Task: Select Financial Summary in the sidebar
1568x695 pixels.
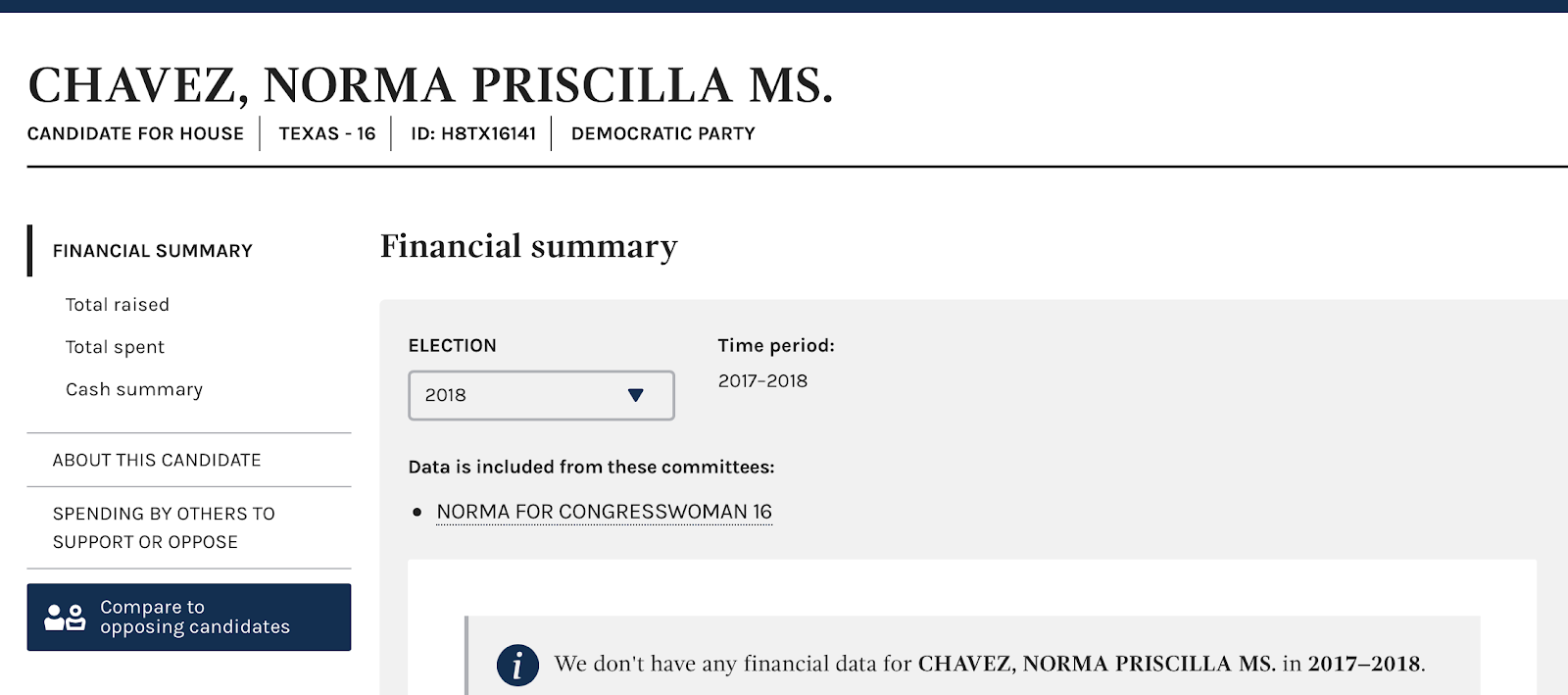Action: [x=153, y=251]
